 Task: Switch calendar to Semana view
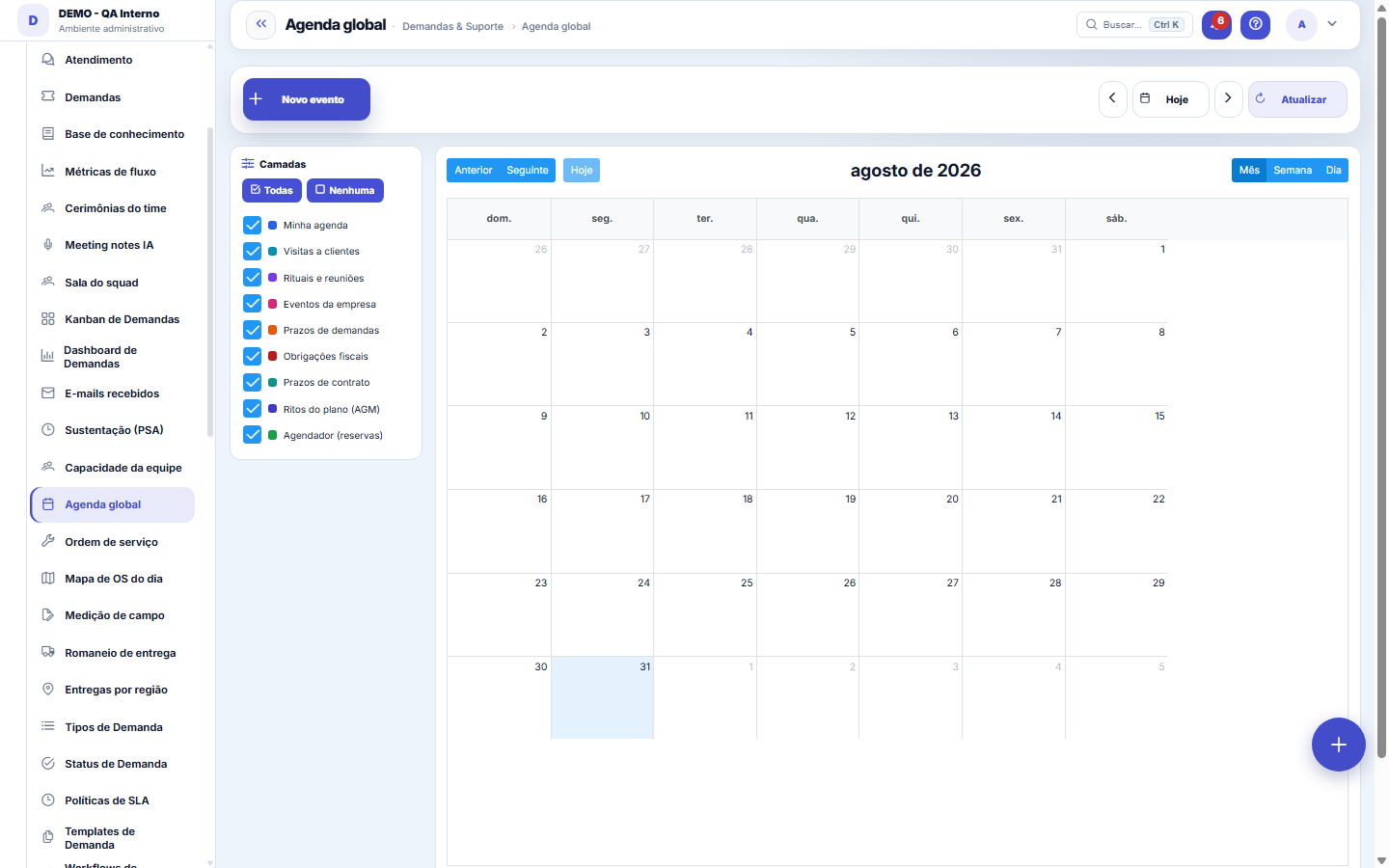[1293, 170]
